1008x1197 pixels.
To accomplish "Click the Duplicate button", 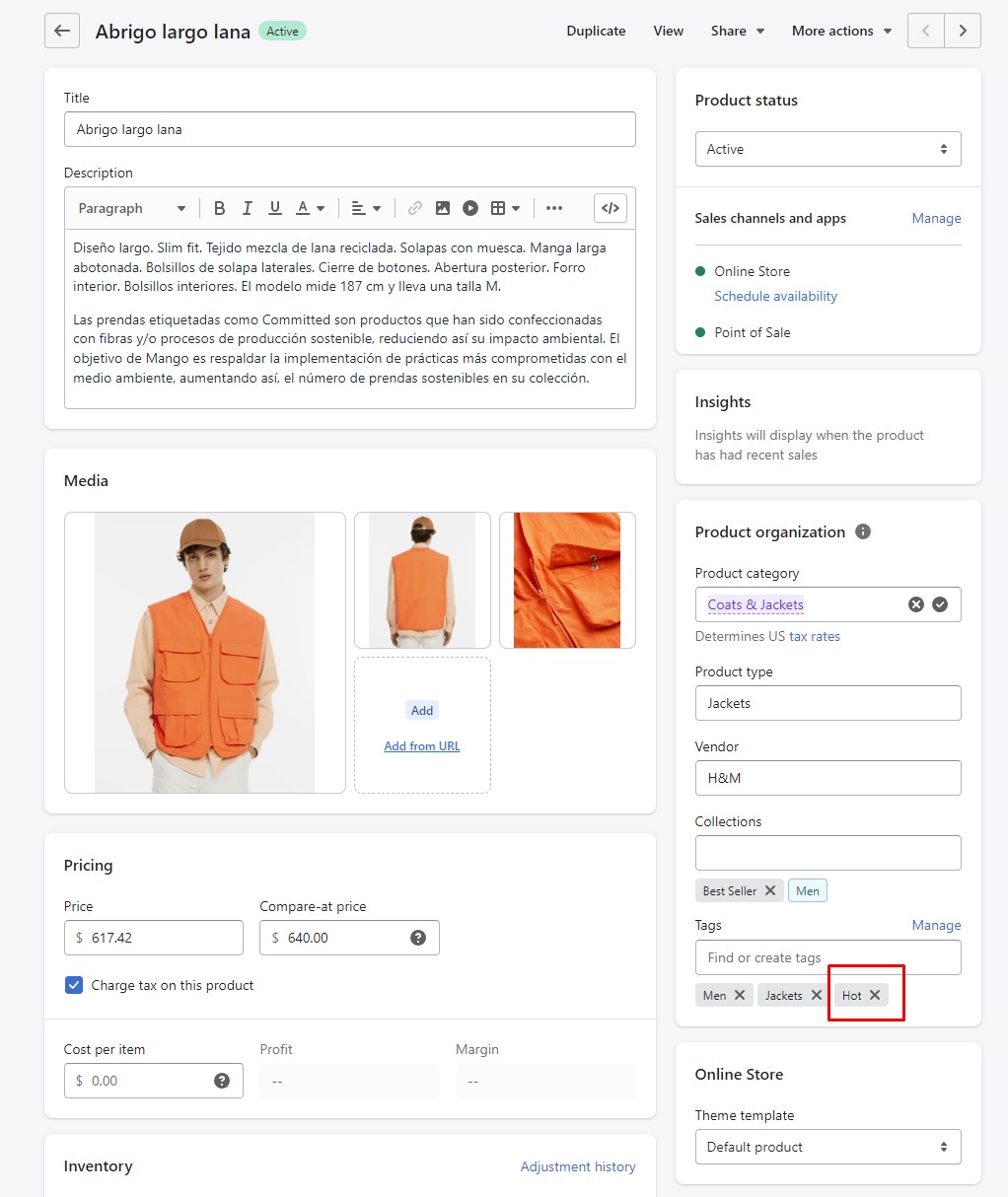I will tap(596, 31).
